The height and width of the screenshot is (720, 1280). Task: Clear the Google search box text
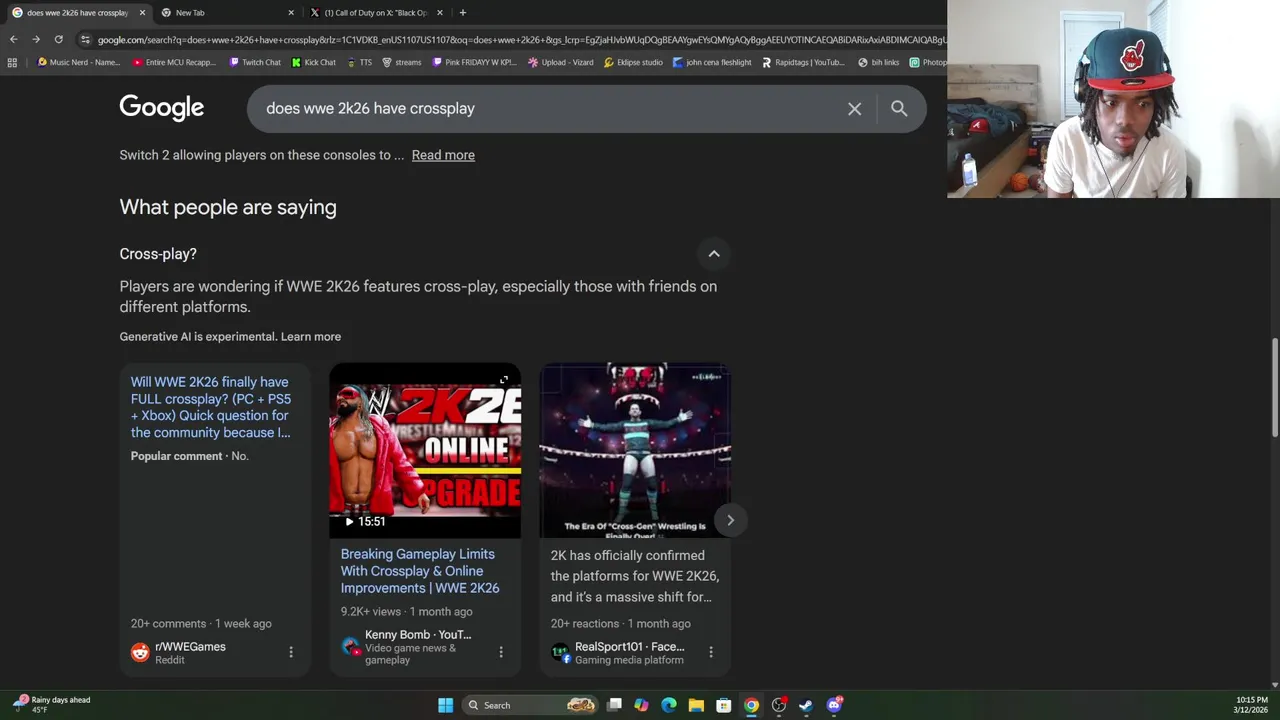(854, 109)
